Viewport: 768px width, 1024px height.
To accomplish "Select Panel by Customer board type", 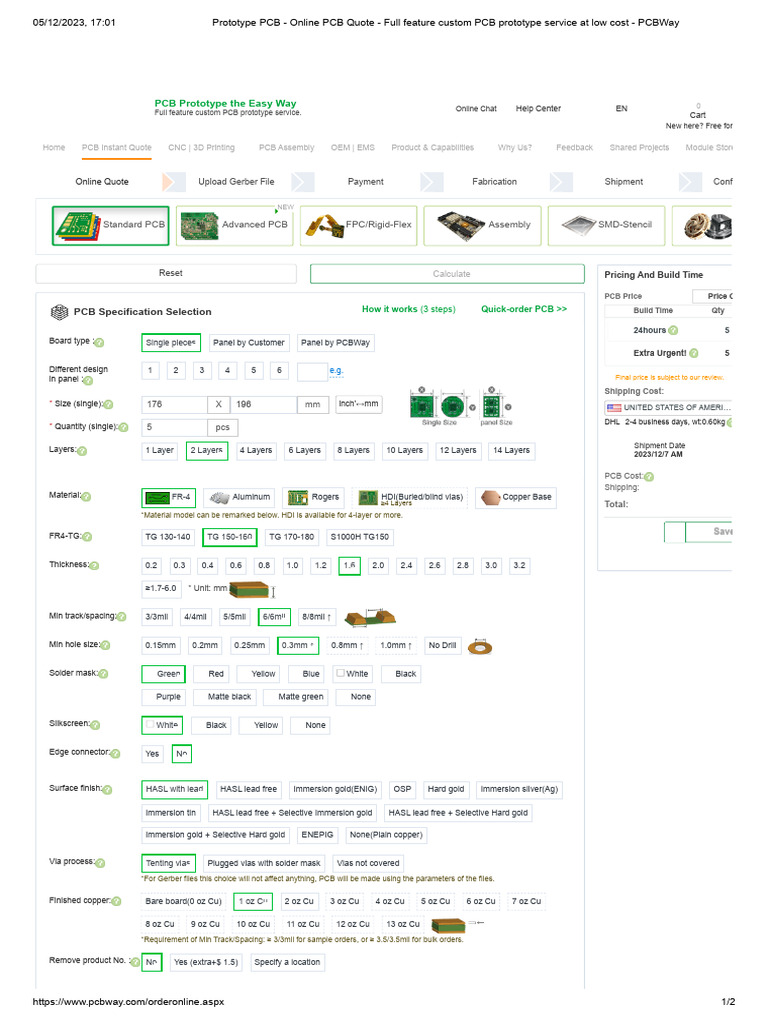I will [x=249, y=343].
